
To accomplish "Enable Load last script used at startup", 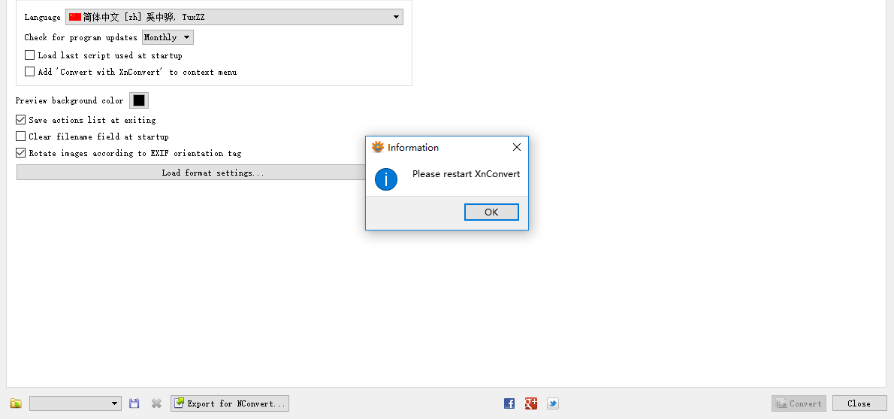I will [x=30, y=55].
